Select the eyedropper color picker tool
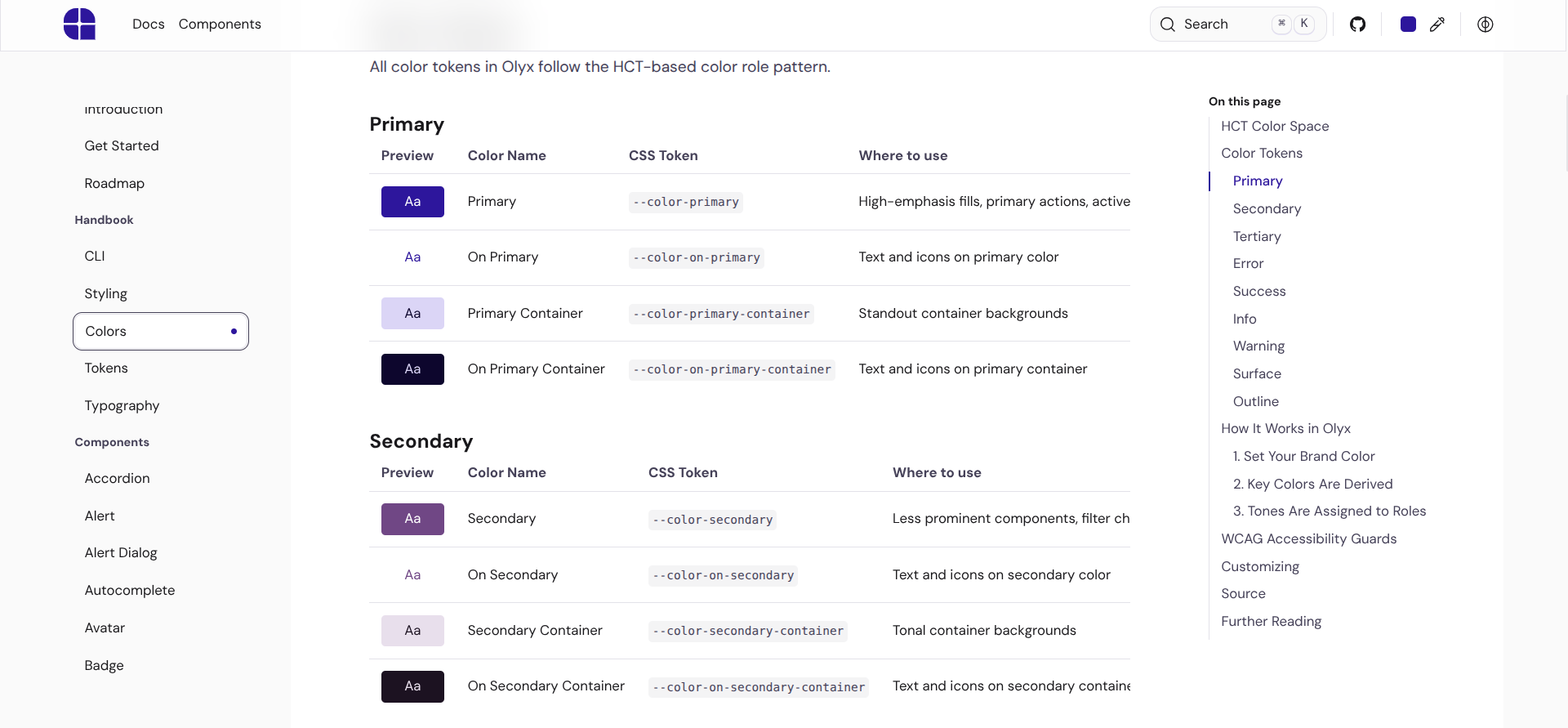Screen dimensions: 1568x728 click(x=1438, y=25)
